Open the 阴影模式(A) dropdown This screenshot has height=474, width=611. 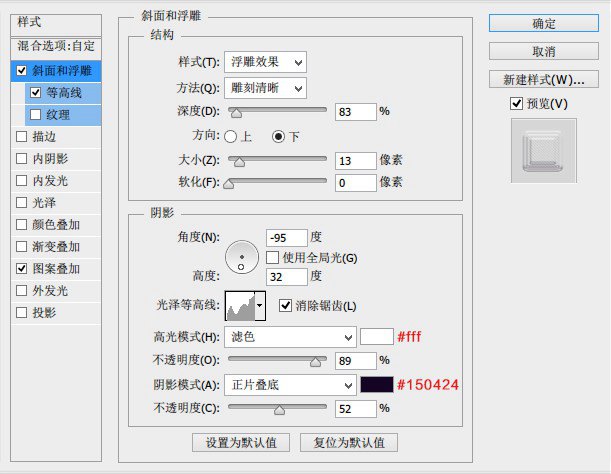290,385
